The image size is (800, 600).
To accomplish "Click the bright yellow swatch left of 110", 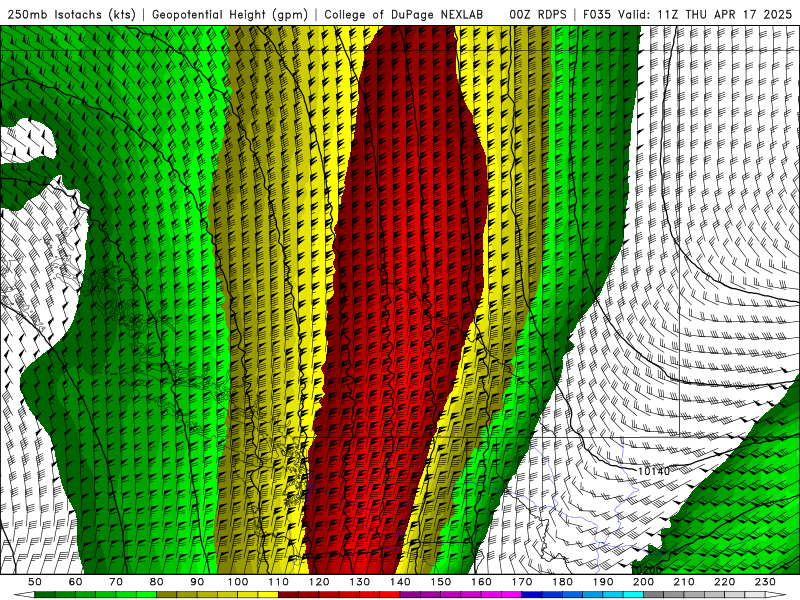I will click(x=268, y=595).
